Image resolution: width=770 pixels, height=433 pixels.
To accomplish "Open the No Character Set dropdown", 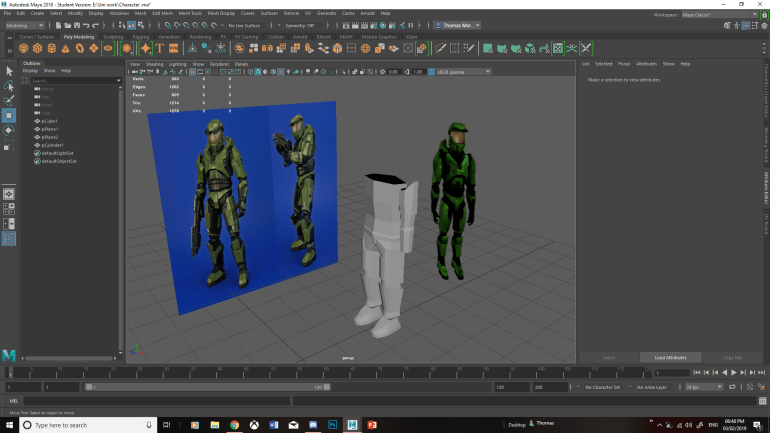I will 604,387.
